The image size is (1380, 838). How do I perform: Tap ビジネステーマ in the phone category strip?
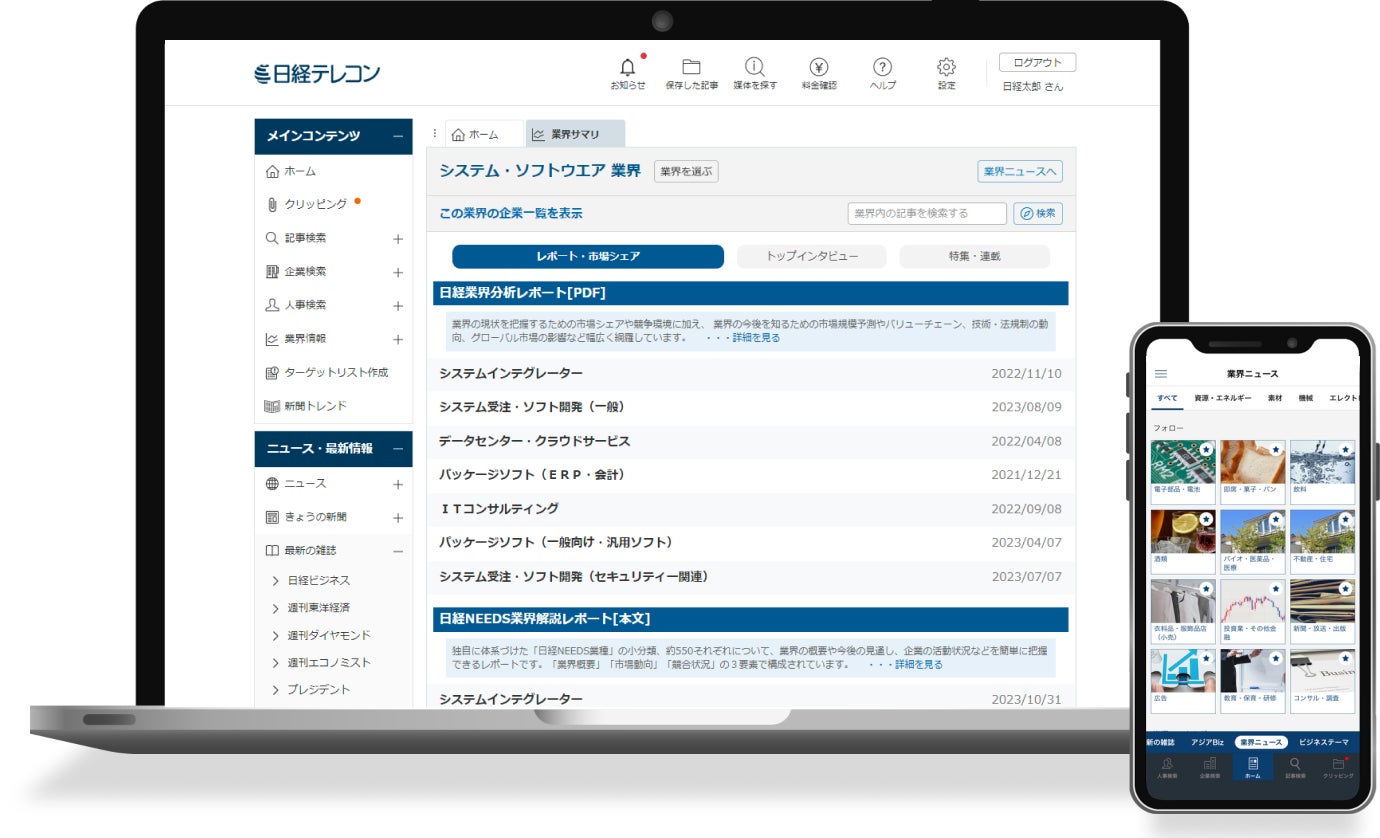(x=1324, y=742)
